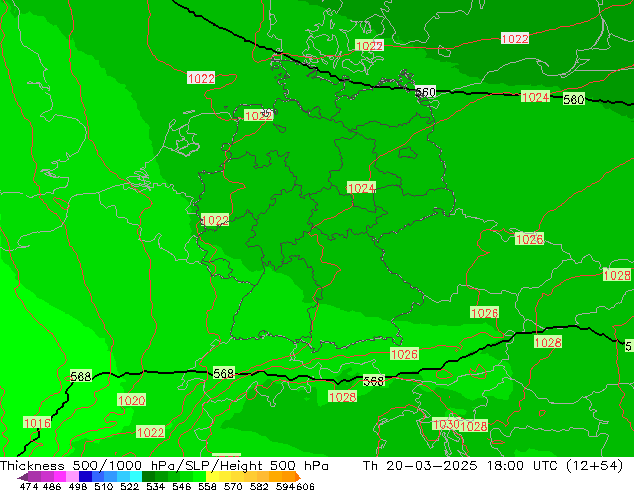This screenshot has width=634, height=490.
Task: Click the 1016 isobar label
Action: [x=37, y=423]
